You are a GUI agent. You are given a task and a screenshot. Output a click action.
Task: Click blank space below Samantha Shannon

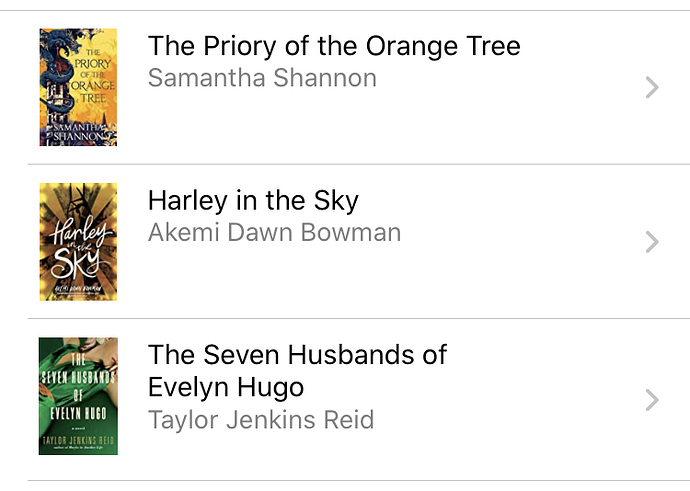coord(352,123)
